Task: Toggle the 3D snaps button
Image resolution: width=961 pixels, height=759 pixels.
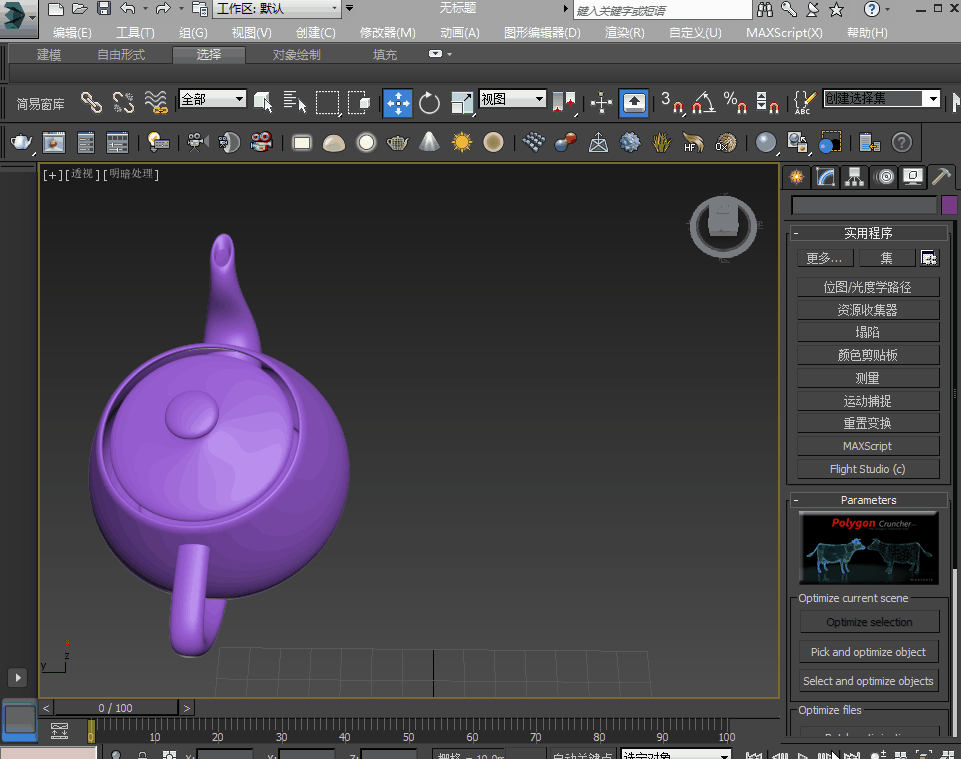Action: (x=671, y=102)
